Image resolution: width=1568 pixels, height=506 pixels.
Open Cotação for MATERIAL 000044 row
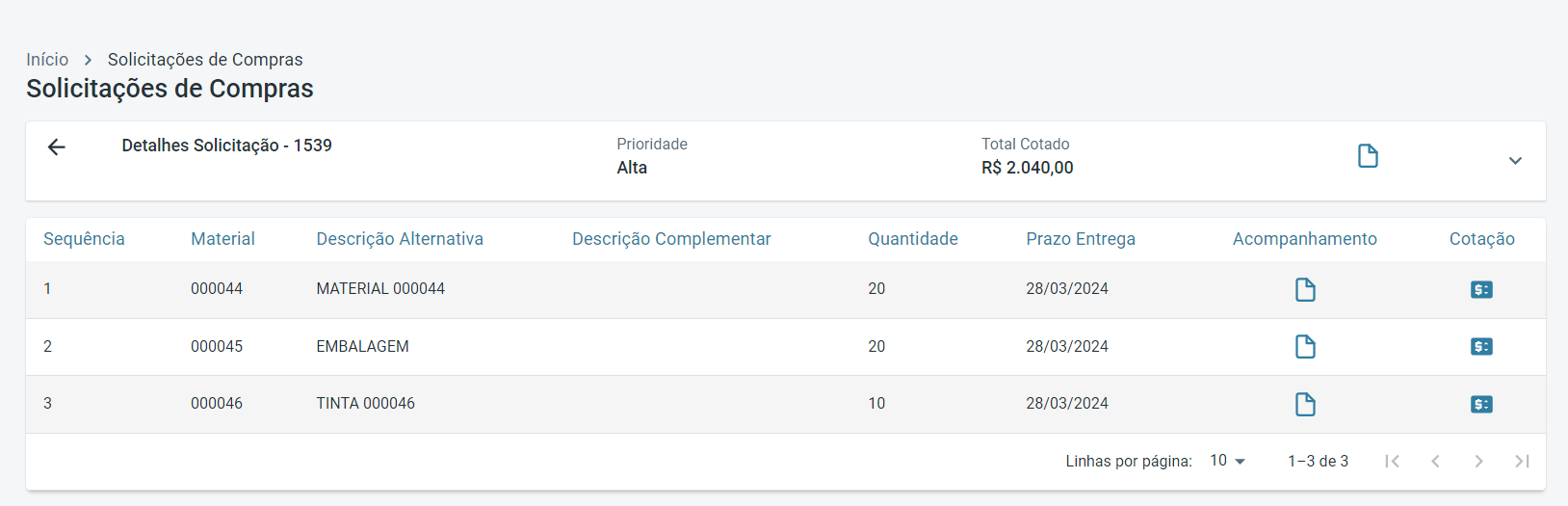coord(1481,289)
